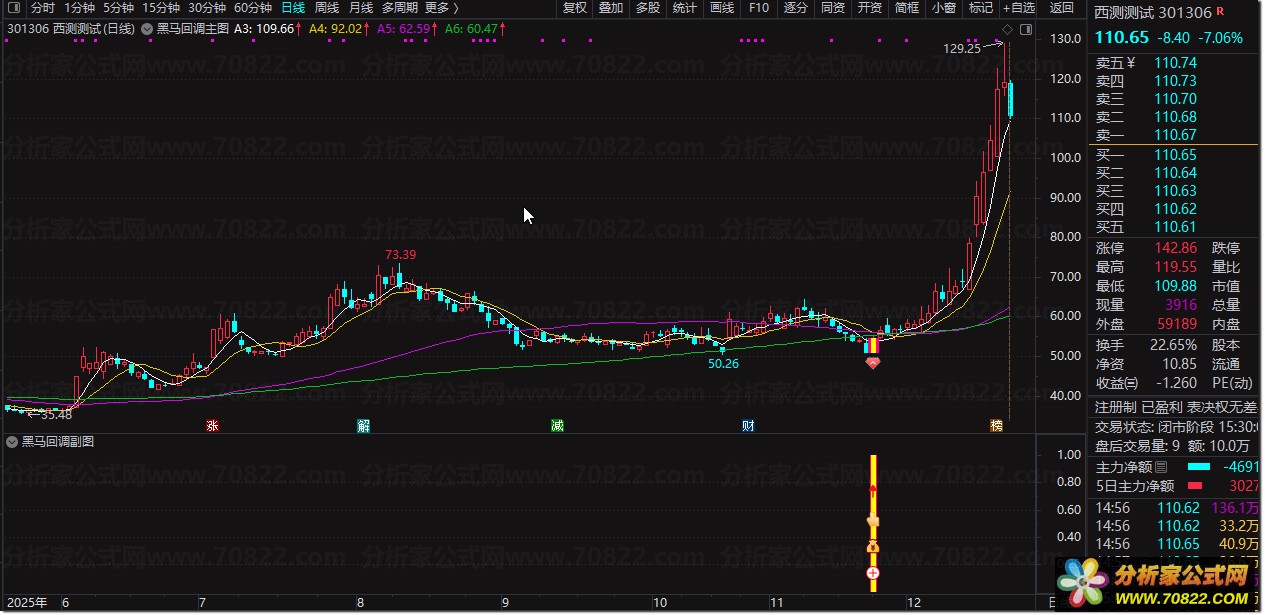Click the 注册制 tag
The image size is (1265, 615).
coord(1115,408)
